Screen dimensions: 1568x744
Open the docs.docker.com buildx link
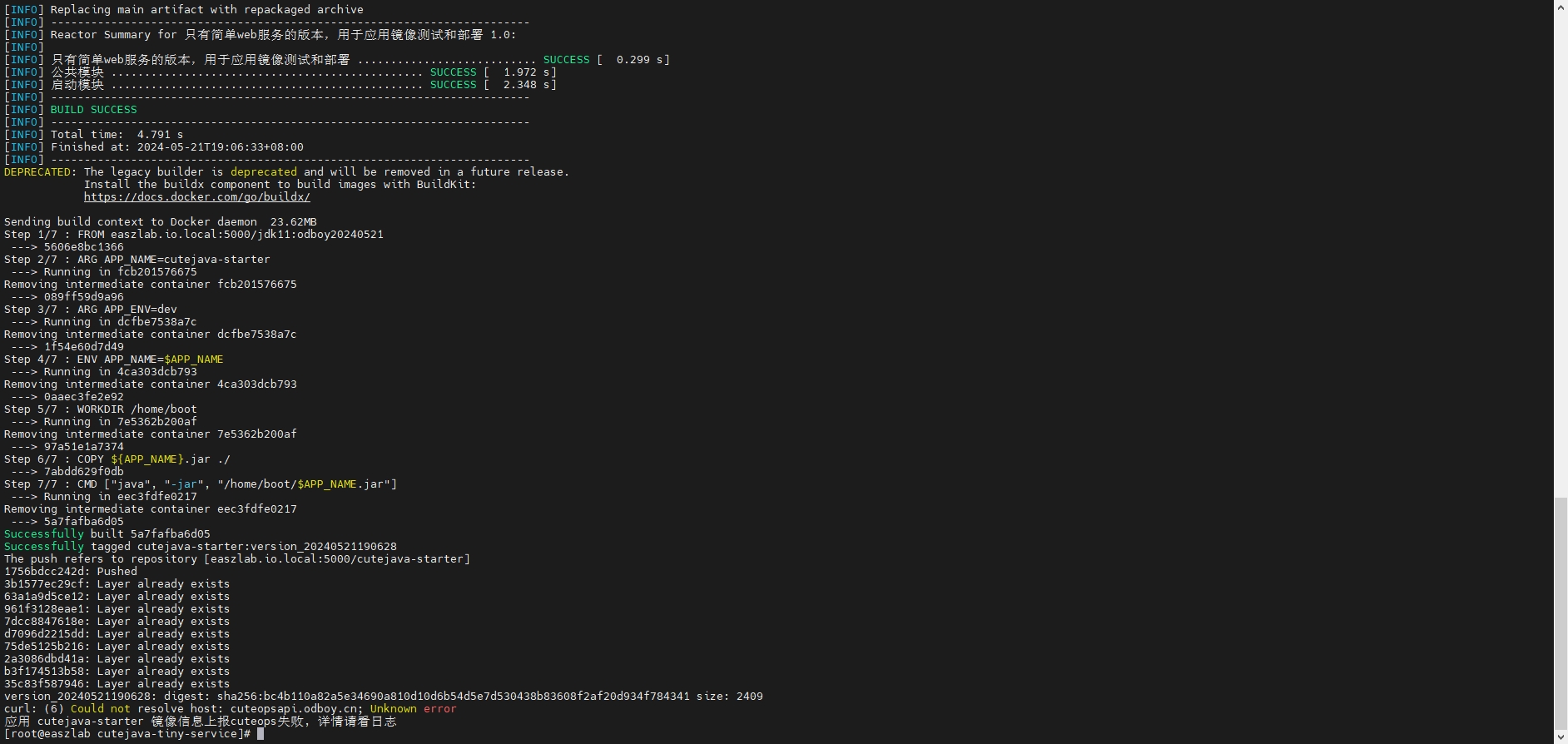pyautogui.click(x=196, y=197)
